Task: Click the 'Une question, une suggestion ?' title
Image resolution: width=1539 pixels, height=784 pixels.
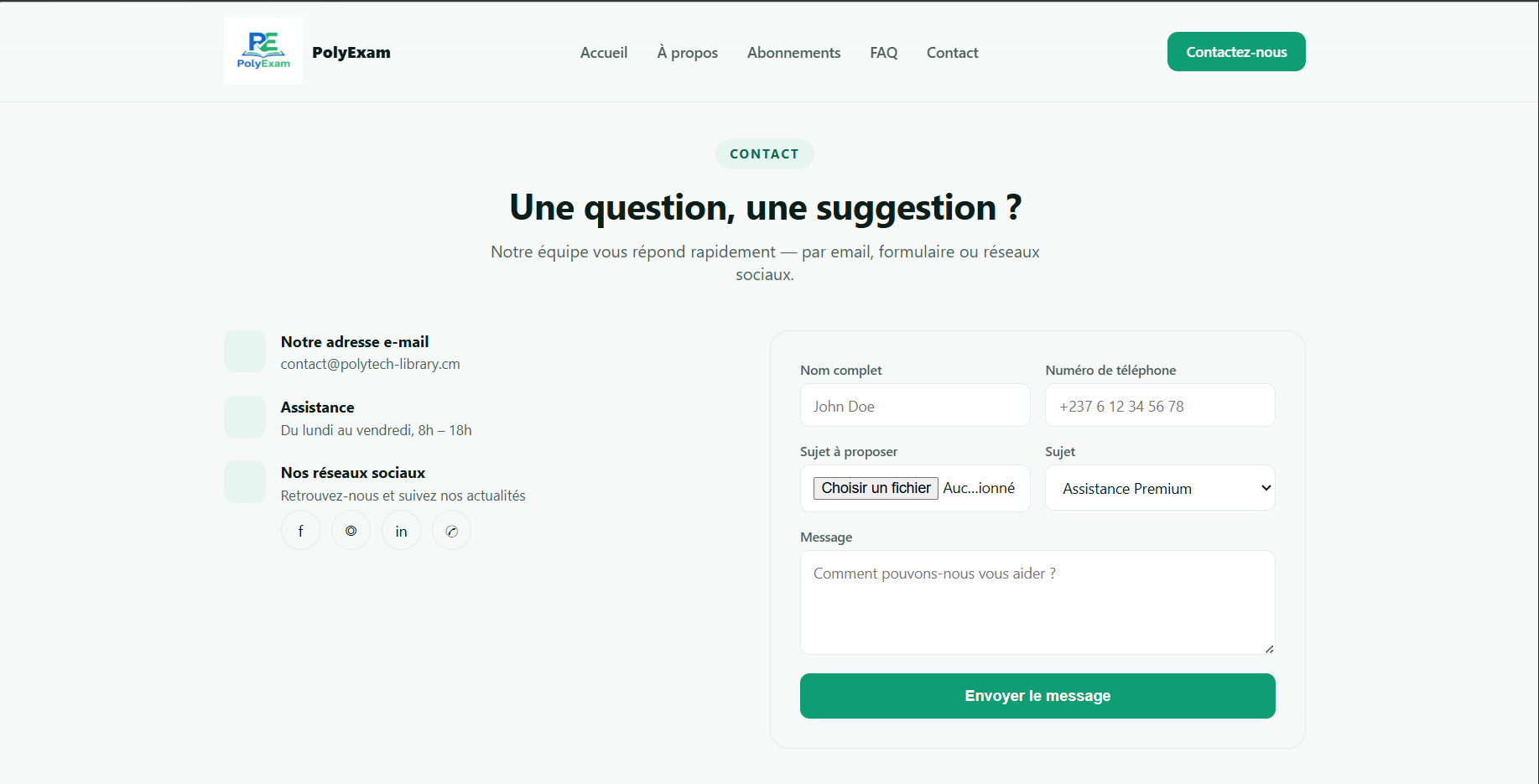Action: 765,207
